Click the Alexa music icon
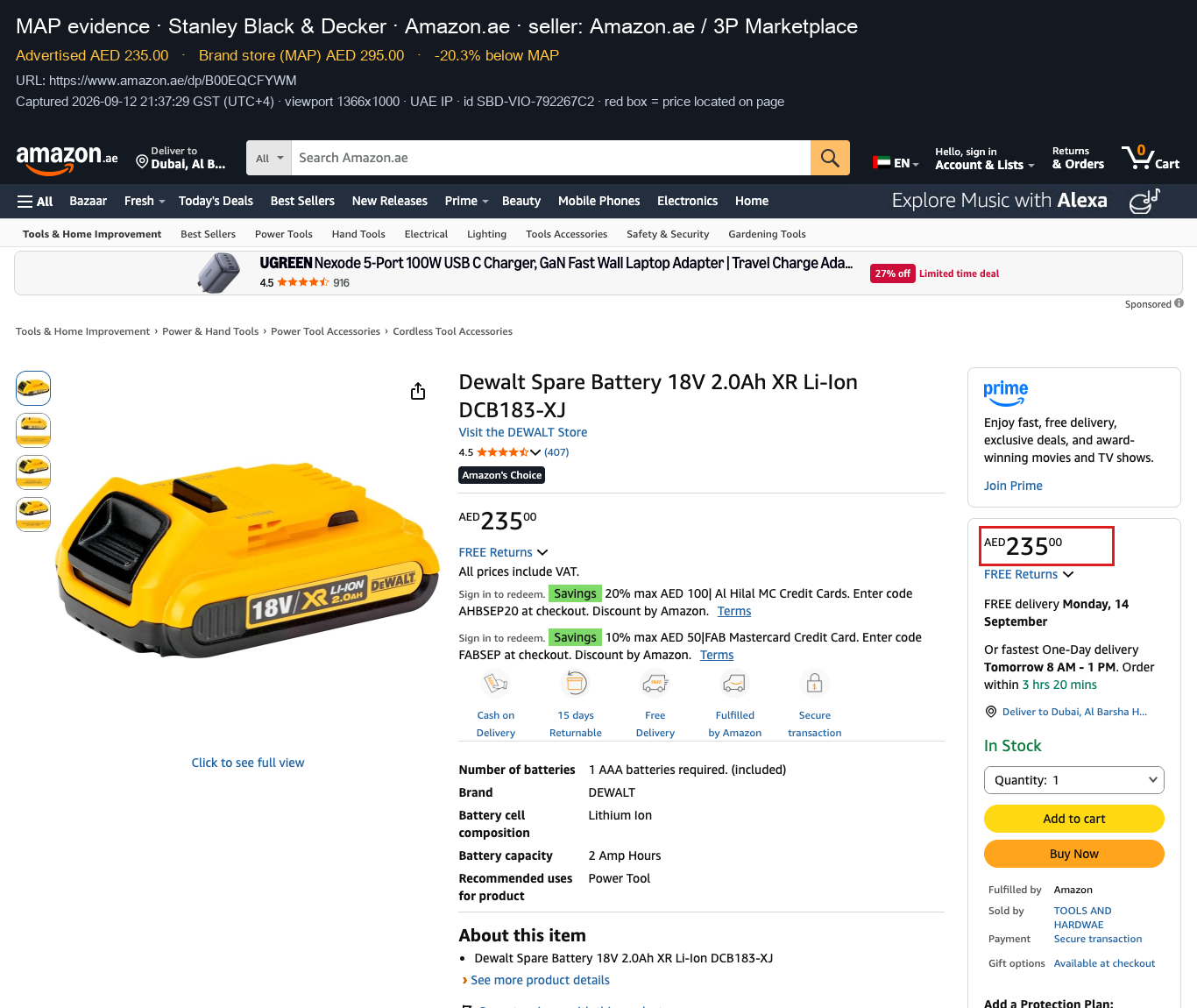1197x1008 pixels. (1144, 201)
